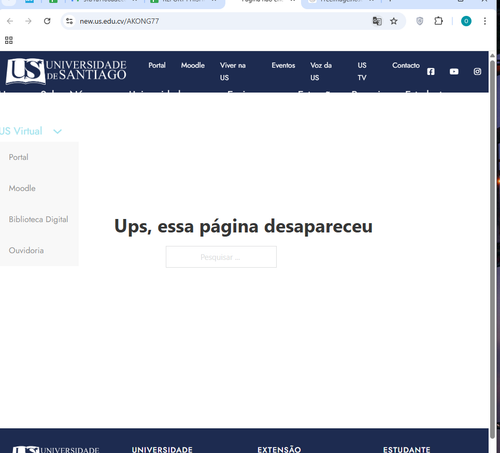Image resolution: width=500 pixels, height=453 pixels.
Task: Click the heading Ups, essa página desapareceu
Action: 243,226
